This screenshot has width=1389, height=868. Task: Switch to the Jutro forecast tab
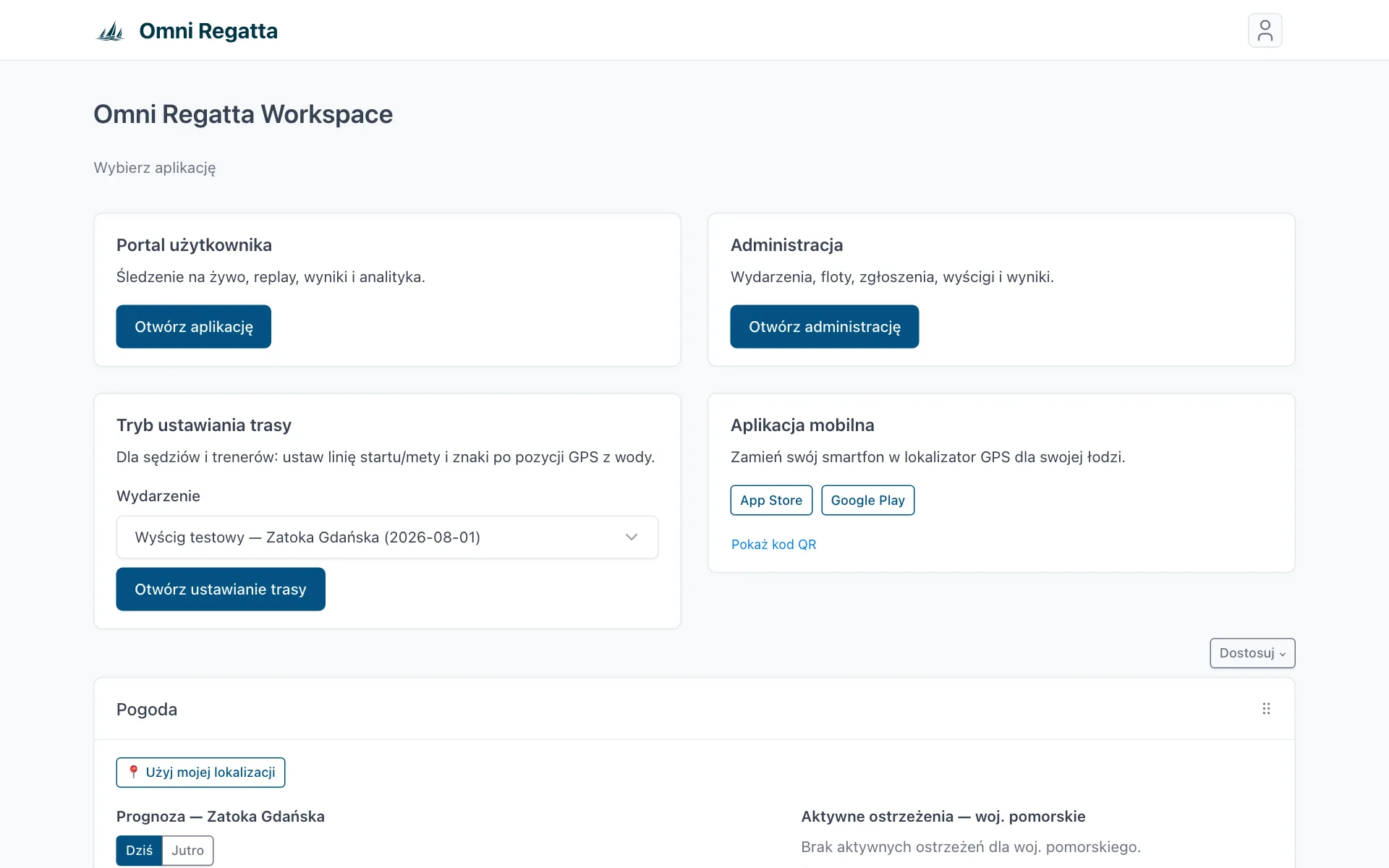[x=188, y=851]
